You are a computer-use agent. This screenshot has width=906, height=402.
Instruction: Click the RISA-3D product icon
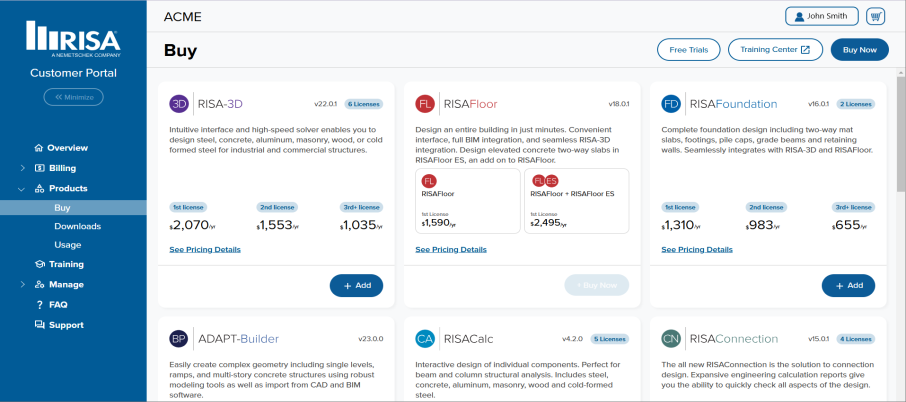179,104
